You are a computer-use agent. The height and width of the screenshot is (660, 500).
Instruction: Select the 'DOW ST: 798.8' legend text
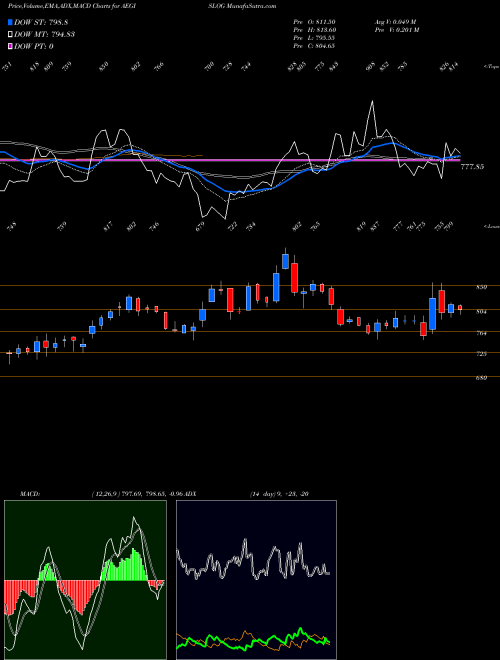pos(41,22)
